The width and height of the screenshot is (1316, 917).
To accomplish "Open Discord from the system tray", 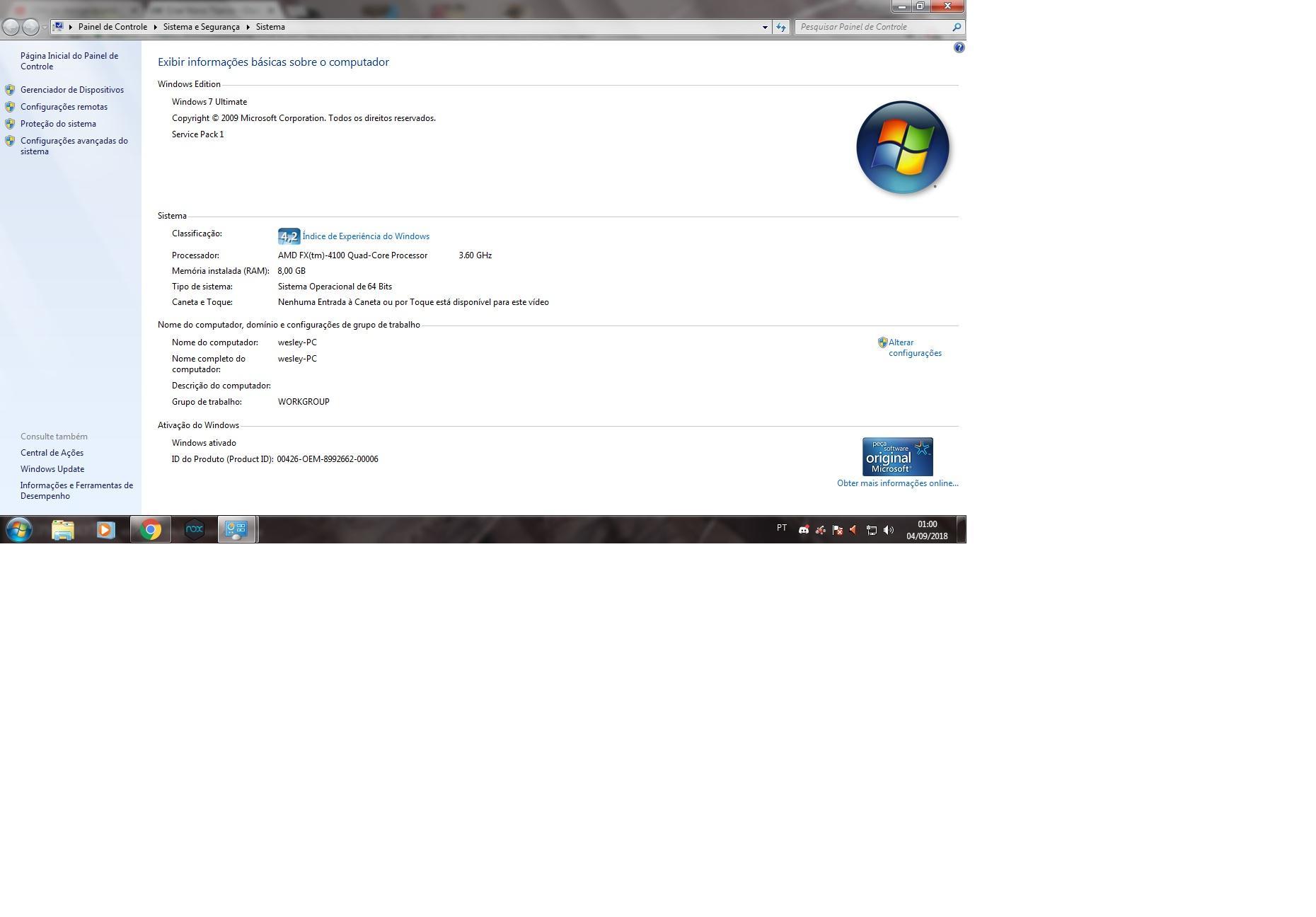I will pyautogui.click(x=804, y=530).
